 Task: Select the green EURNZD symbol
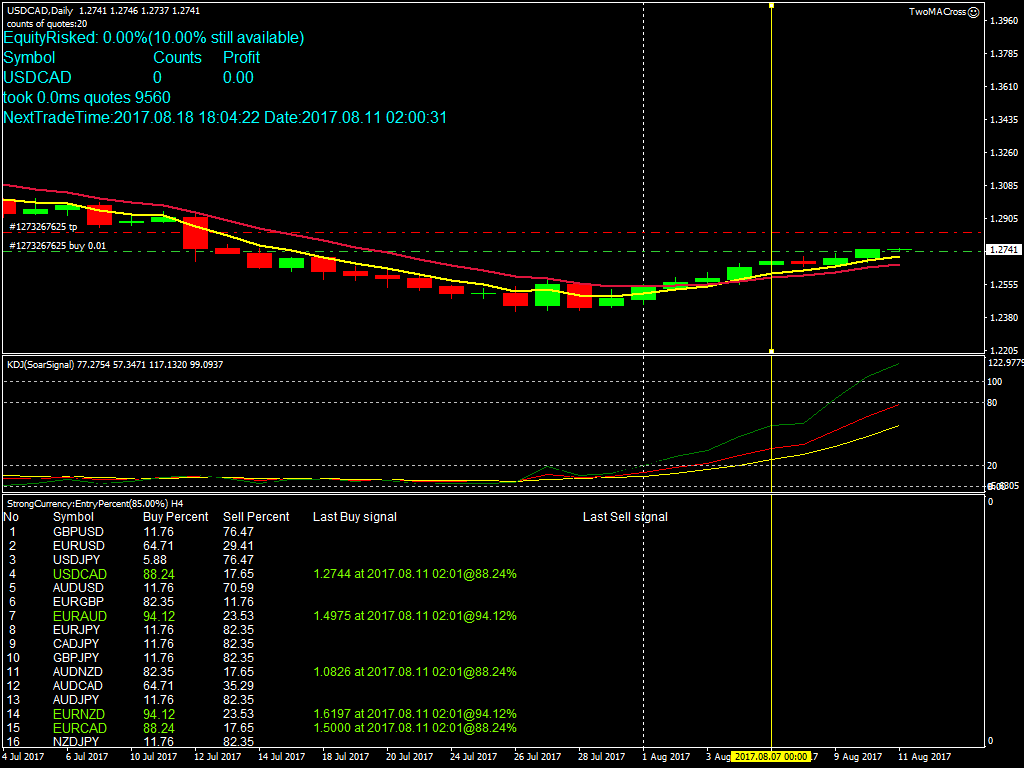tap(79, 714)
